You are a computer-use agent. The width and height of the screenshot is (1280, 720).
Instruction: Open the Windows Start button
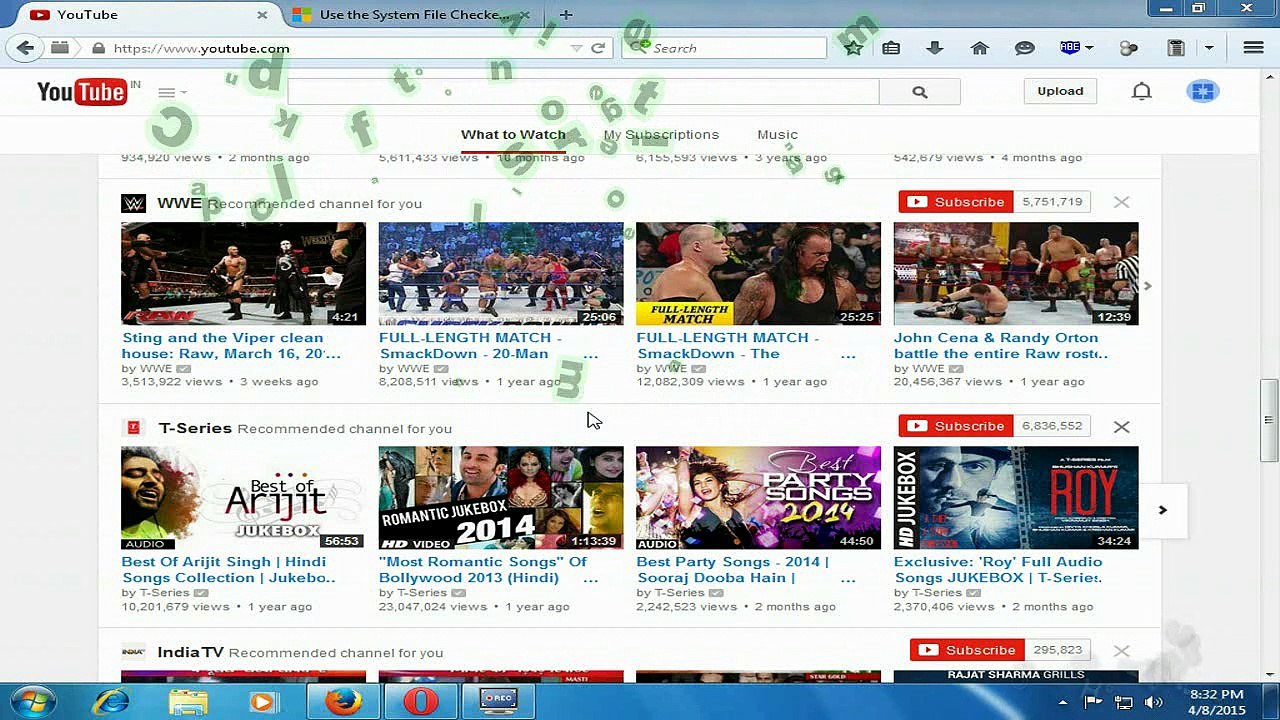(x=33, y=701)
